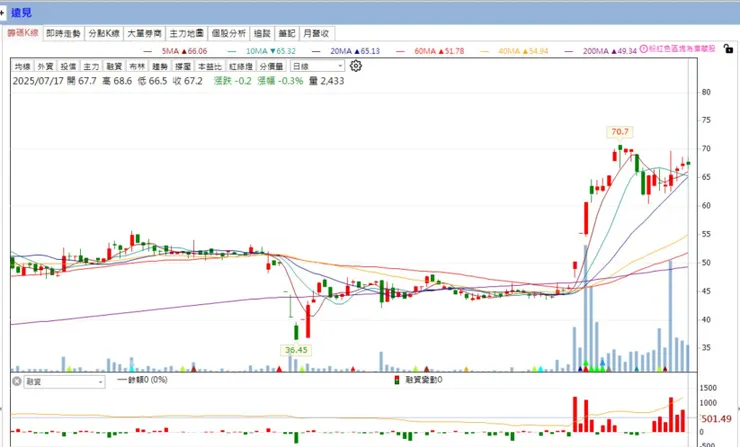
Task: Toggle the 投信 overlay button
Action: tap(68, 66)
